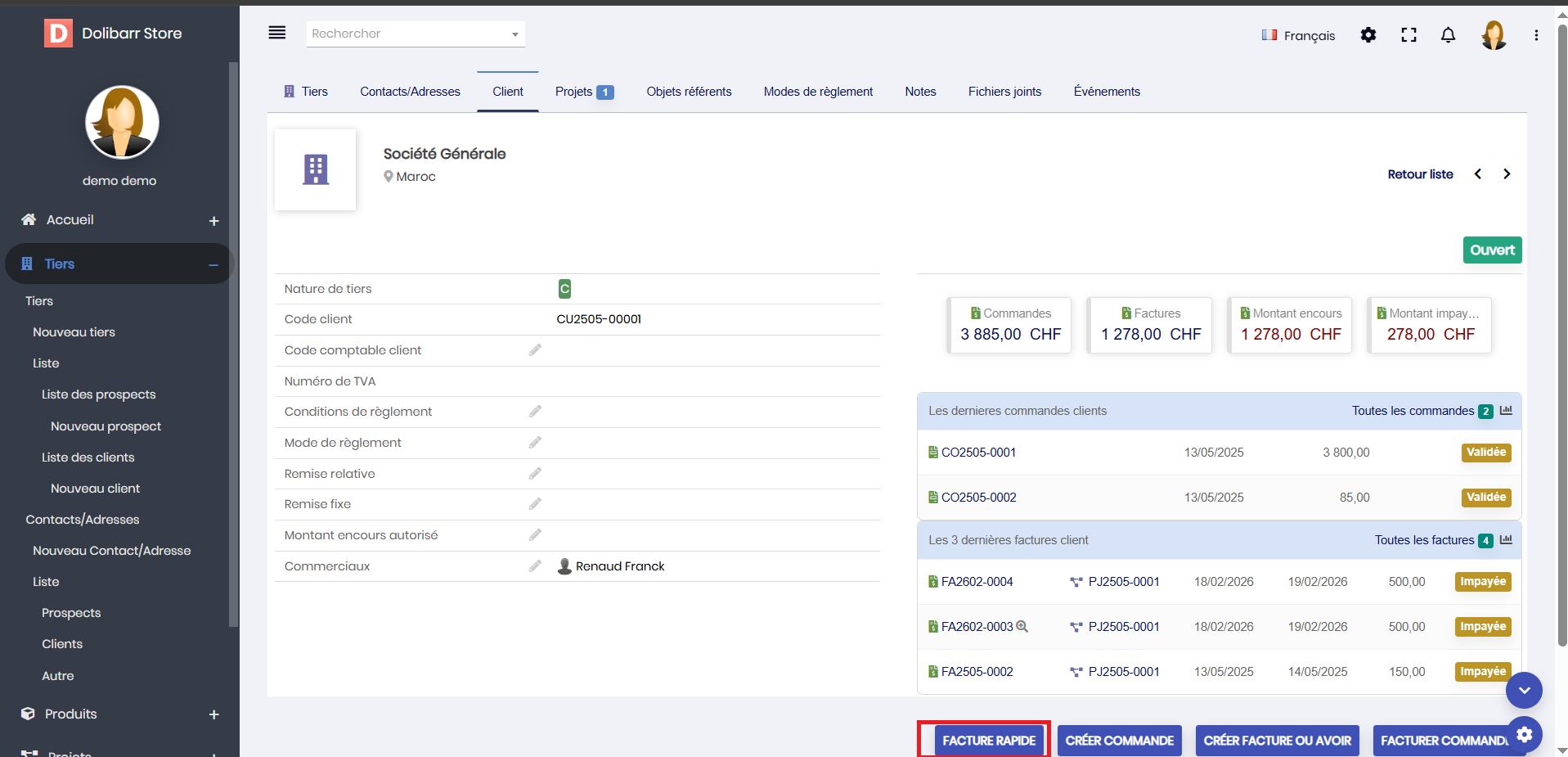Open the Événements tab
Viewport: 1568px width, 757px height.
[x=1107, y=92]
